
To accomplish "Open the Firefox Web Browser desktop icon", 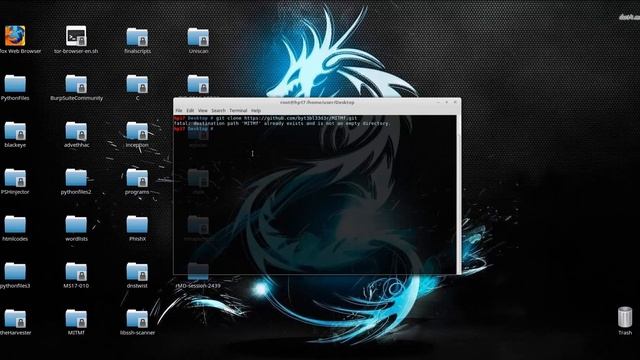I will point(15,36).
